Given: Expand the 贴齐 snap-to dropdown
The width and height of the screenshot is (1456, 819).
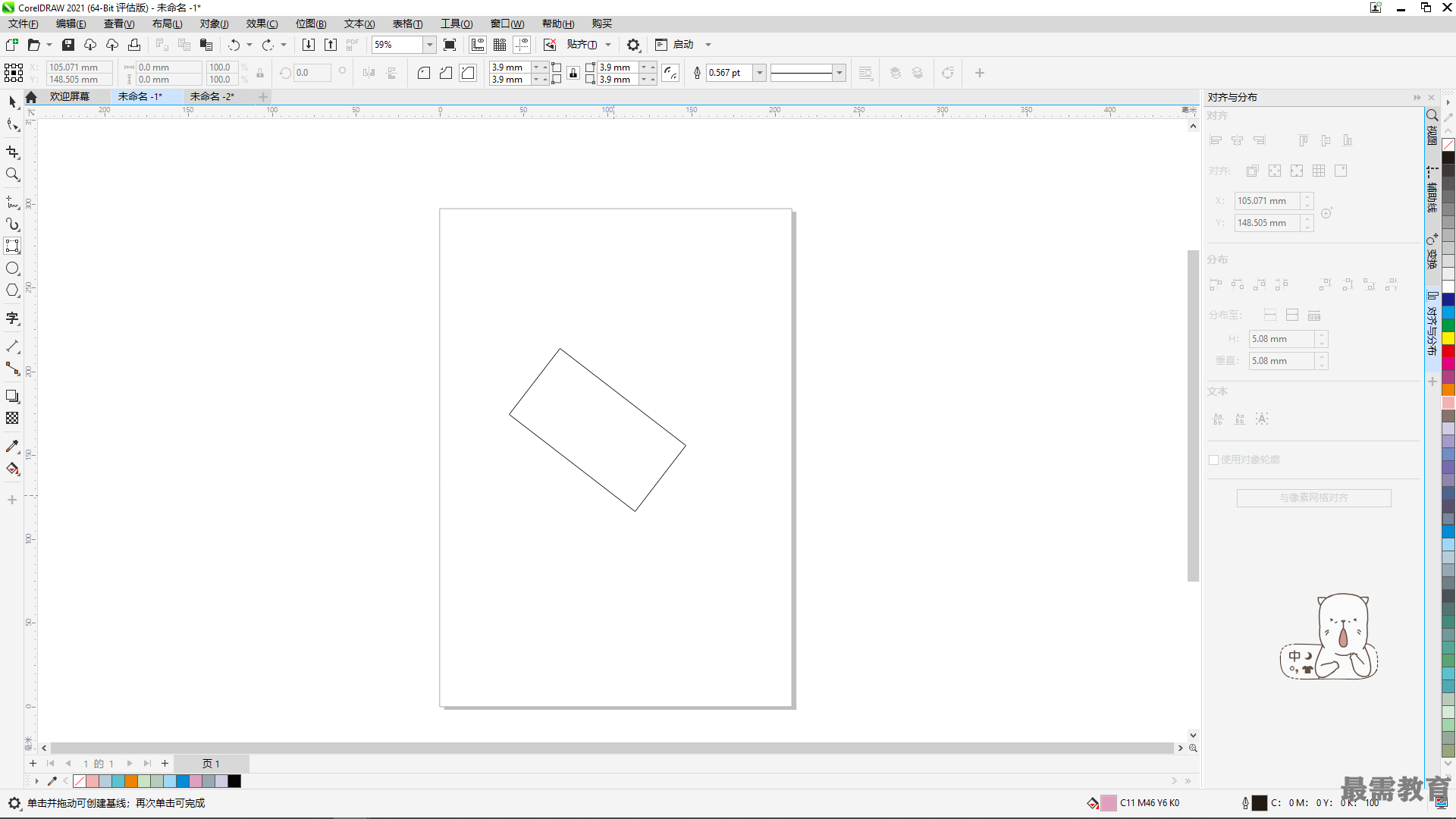Looking at the screenshot, I should pos(608,45).
